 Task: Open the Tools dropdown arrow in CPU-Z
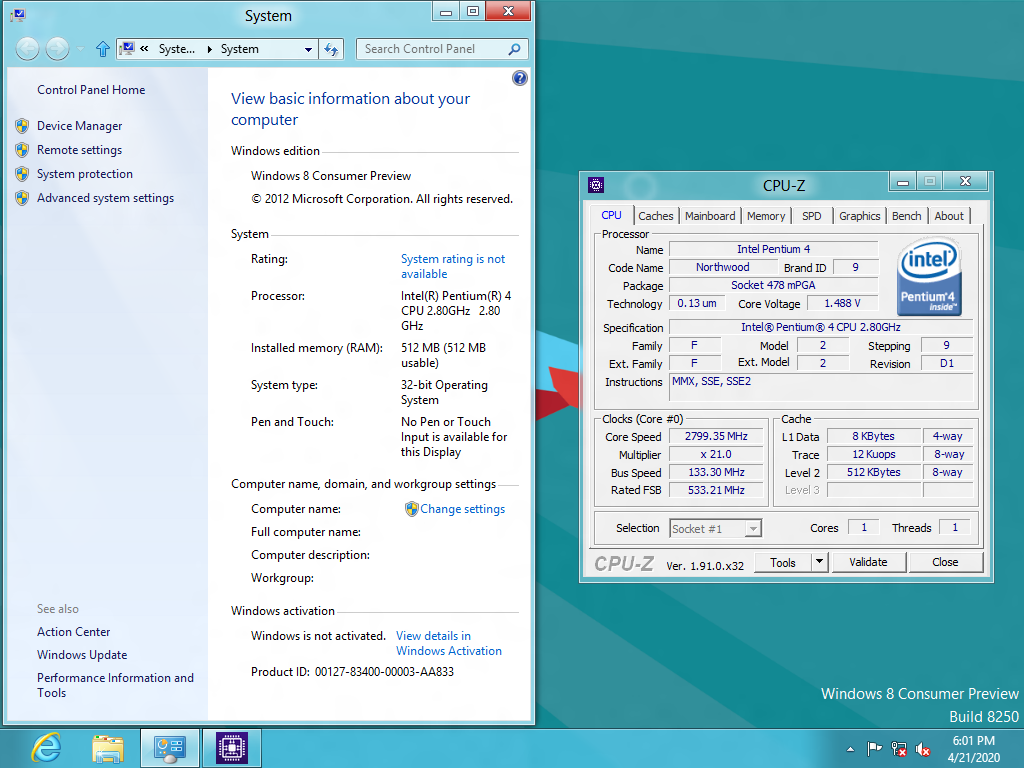(819, 562)
